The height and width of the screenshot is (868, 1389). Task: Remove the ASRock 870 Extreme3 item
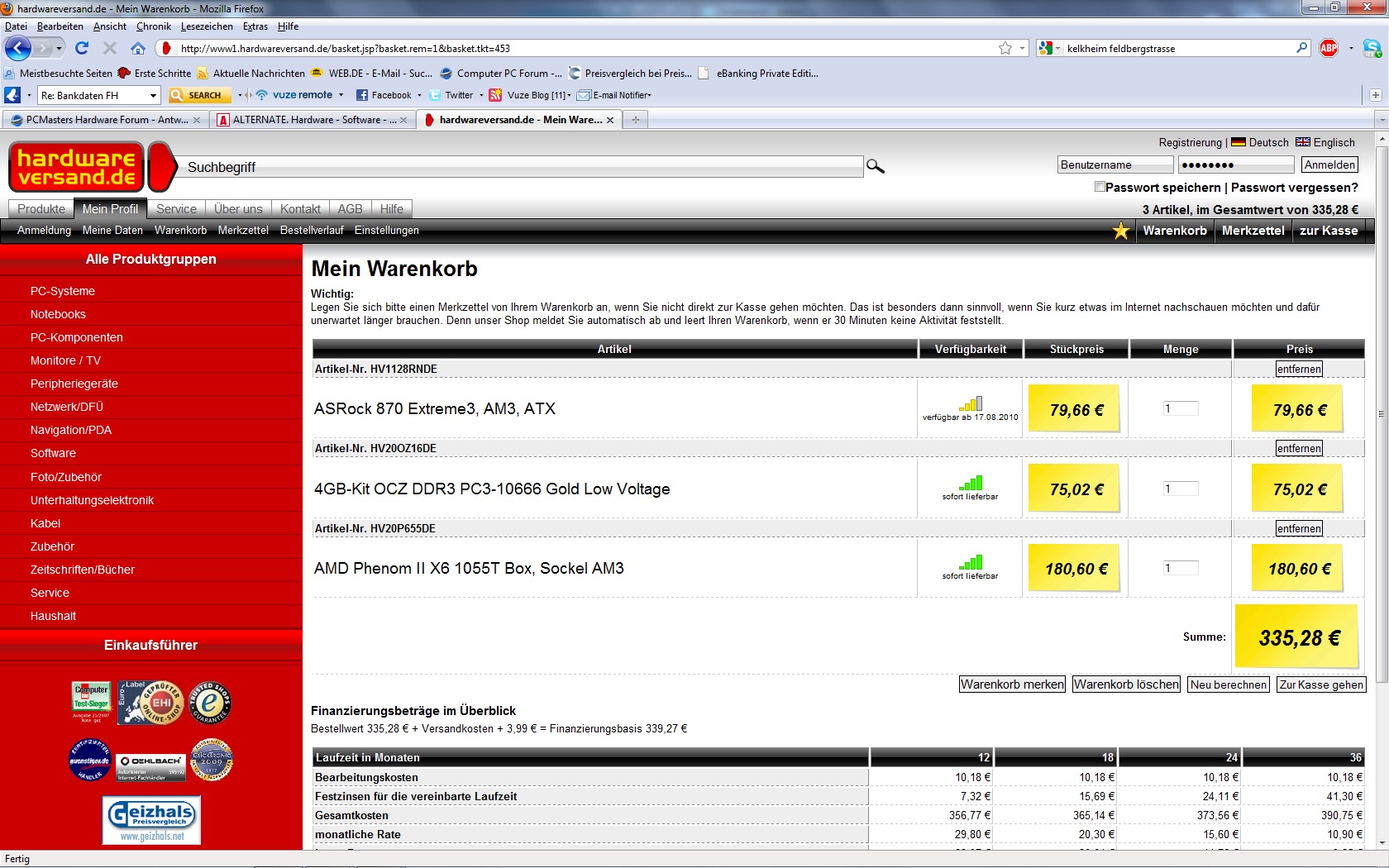coord(1299,369)
